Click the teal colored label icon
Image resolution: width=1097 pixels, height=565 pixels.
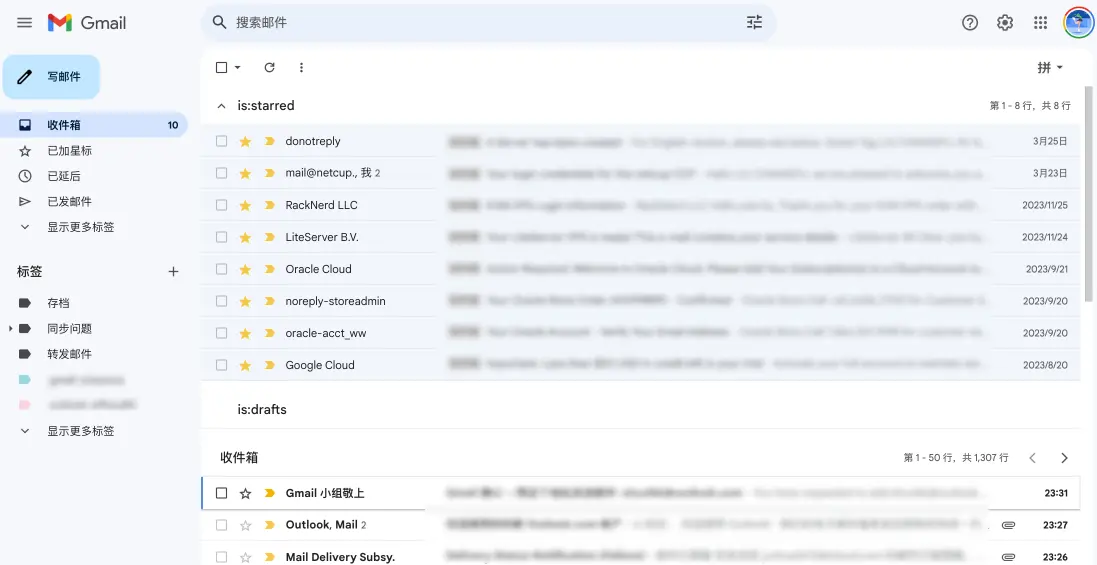click(24, 380)
